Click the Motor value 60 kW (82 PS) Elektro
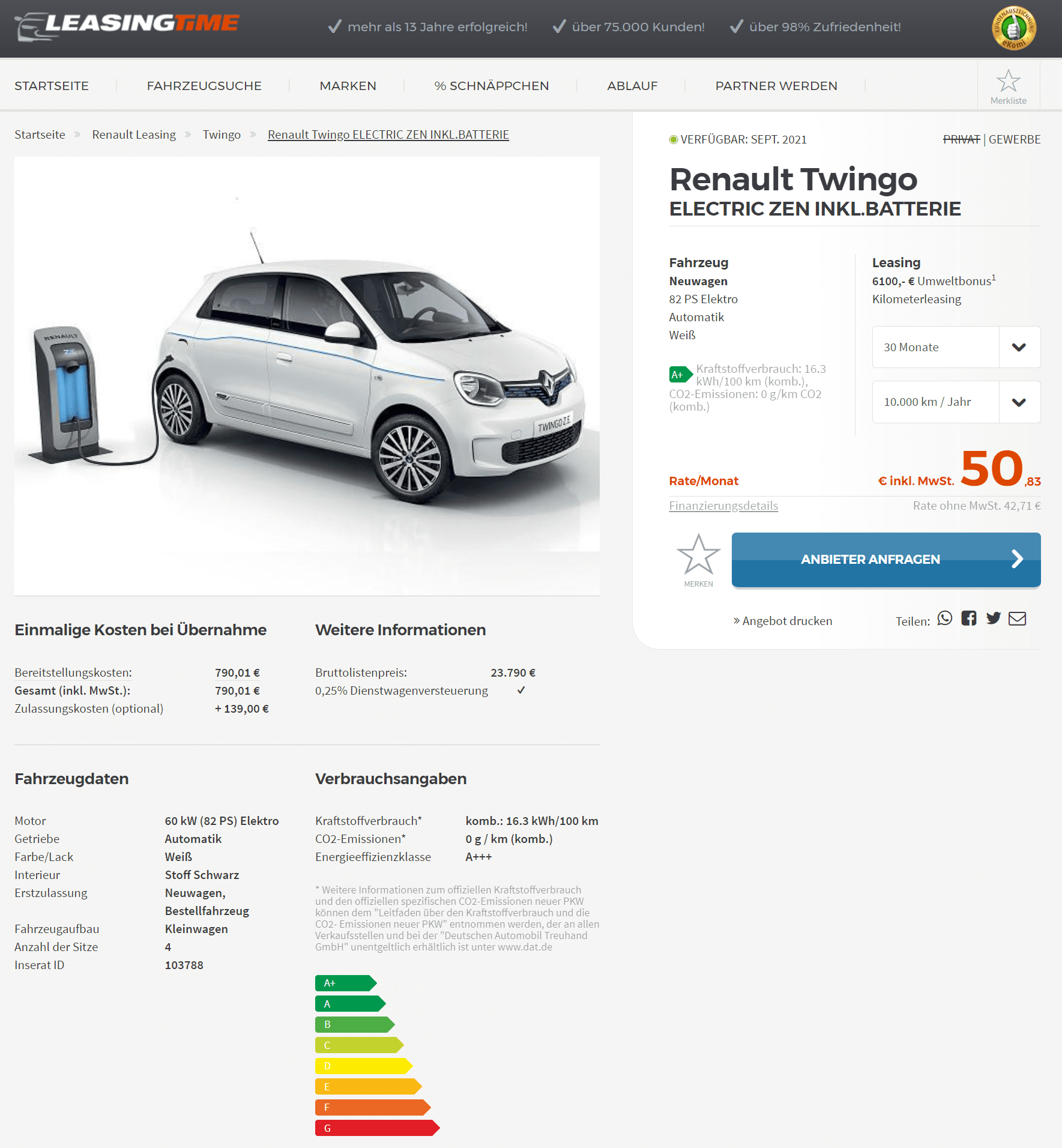The height and width of the screenshot is (1148, 1062). click(222, 821)
